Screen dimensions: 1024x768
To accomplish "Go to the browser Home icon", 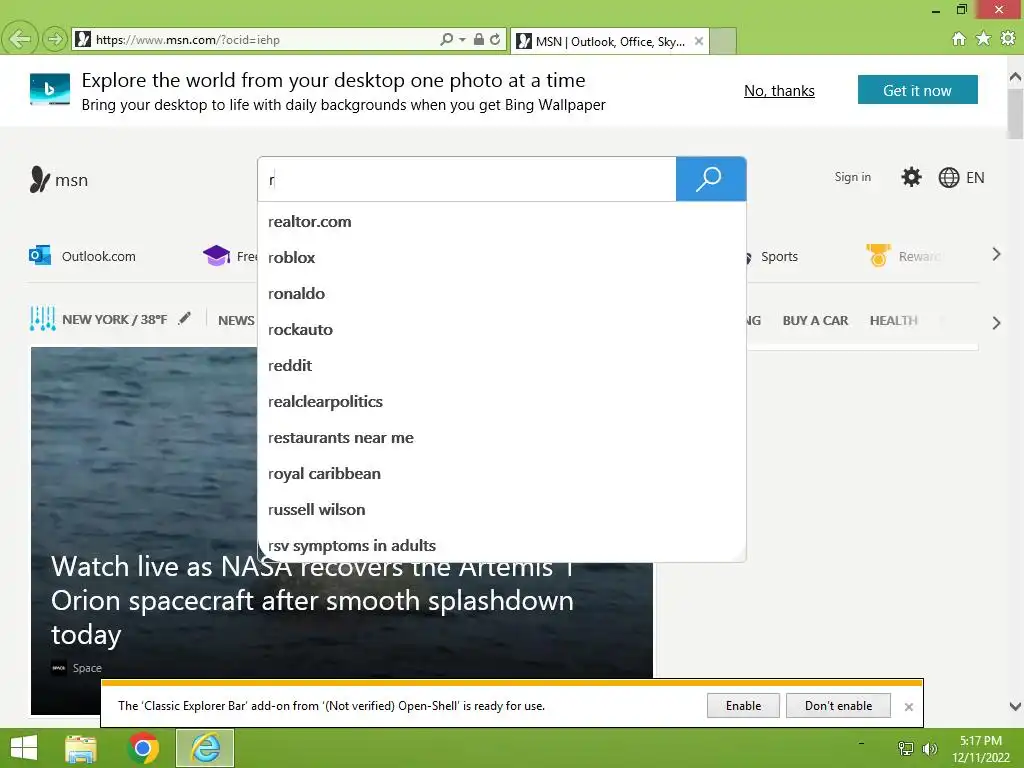I will (959, 39).
